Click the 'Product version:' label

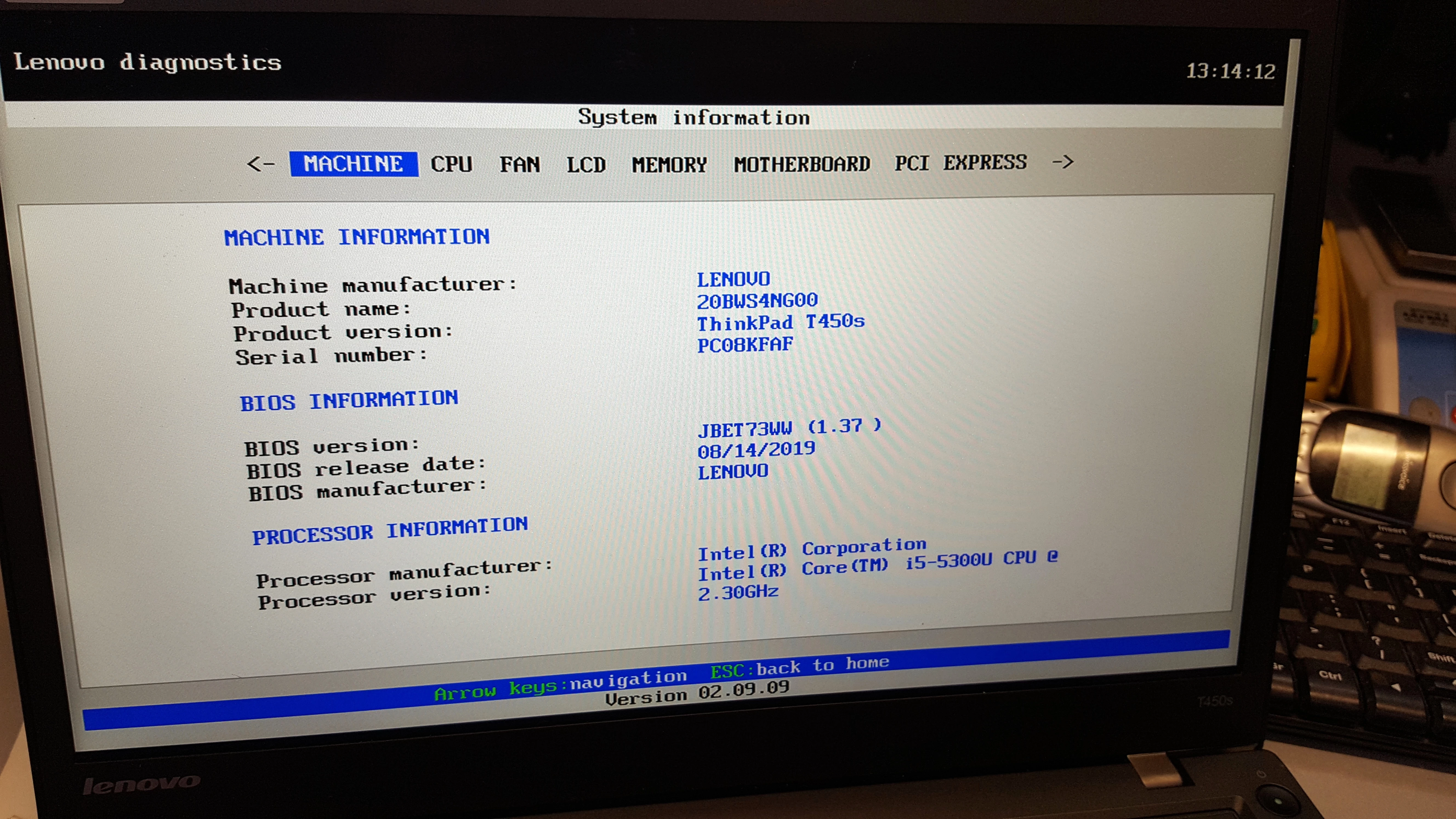tap(344, 332)
